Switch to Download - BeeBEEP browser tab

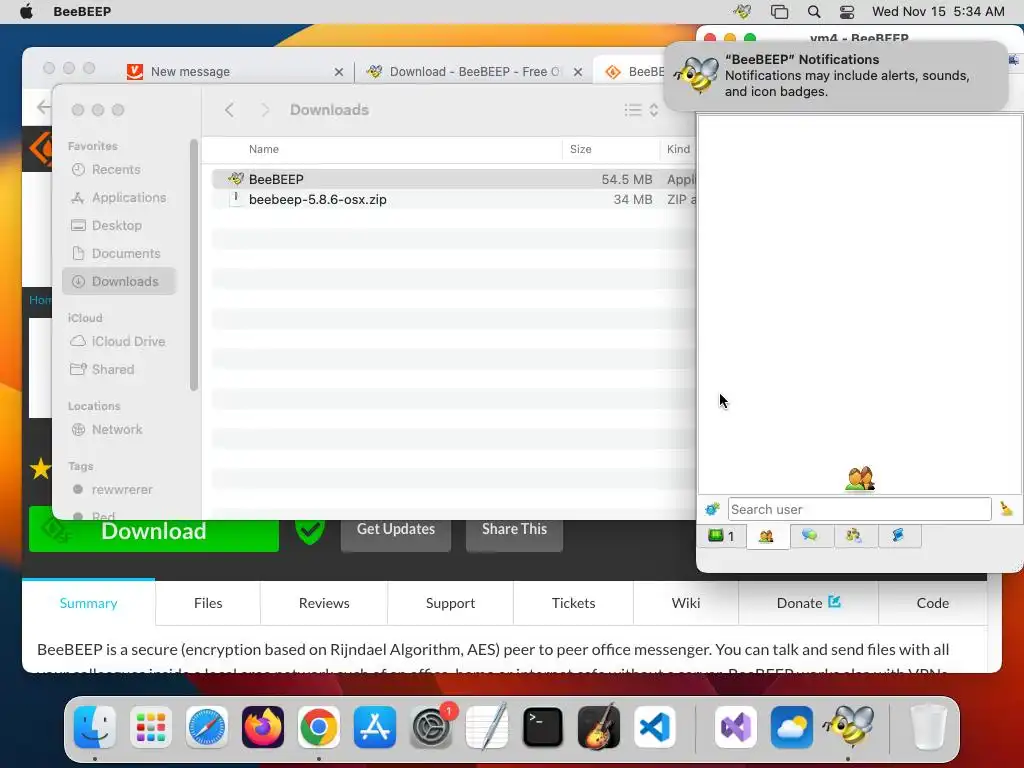(x=474, y=72)
